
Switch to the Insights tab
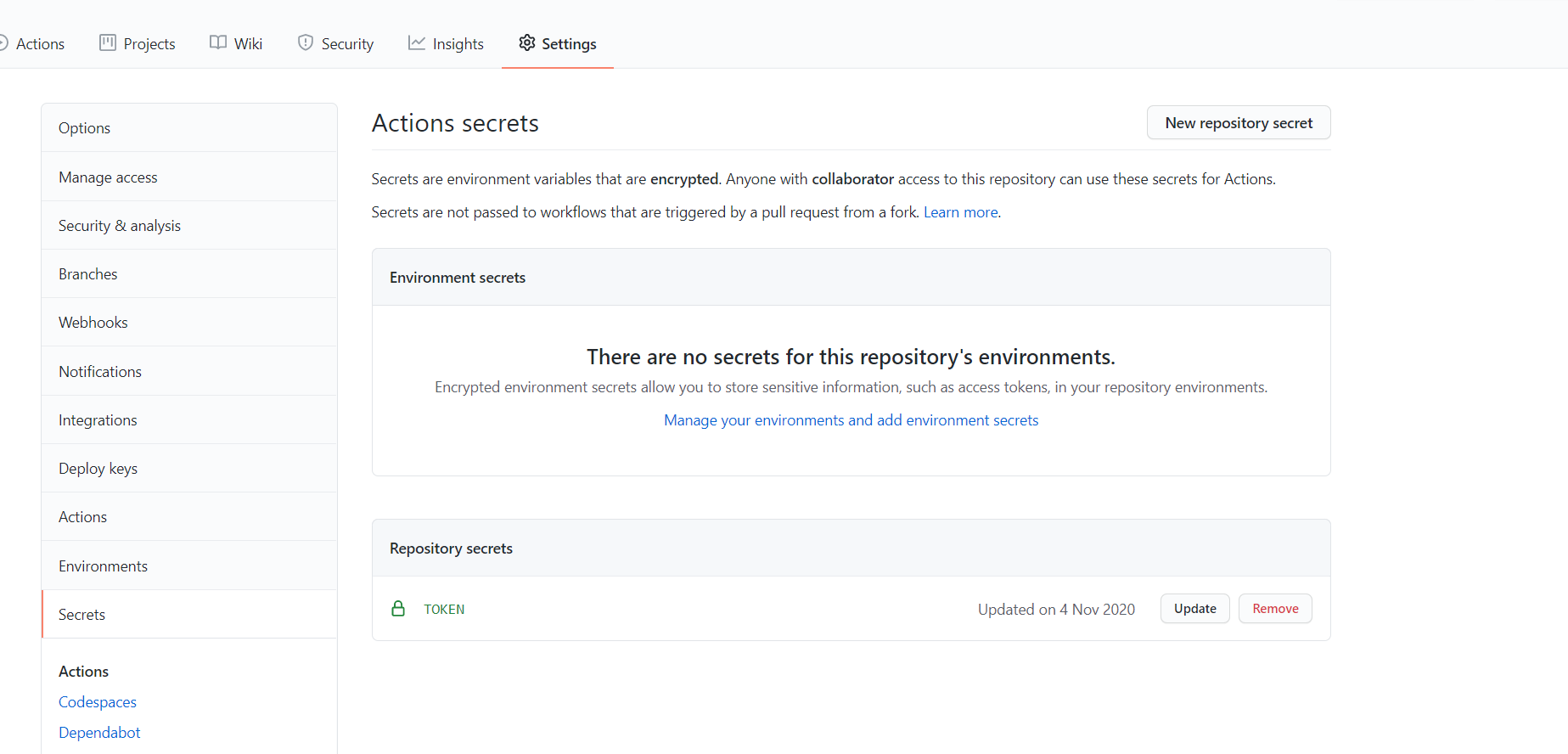pyautogui.click(x=457, y=44)
